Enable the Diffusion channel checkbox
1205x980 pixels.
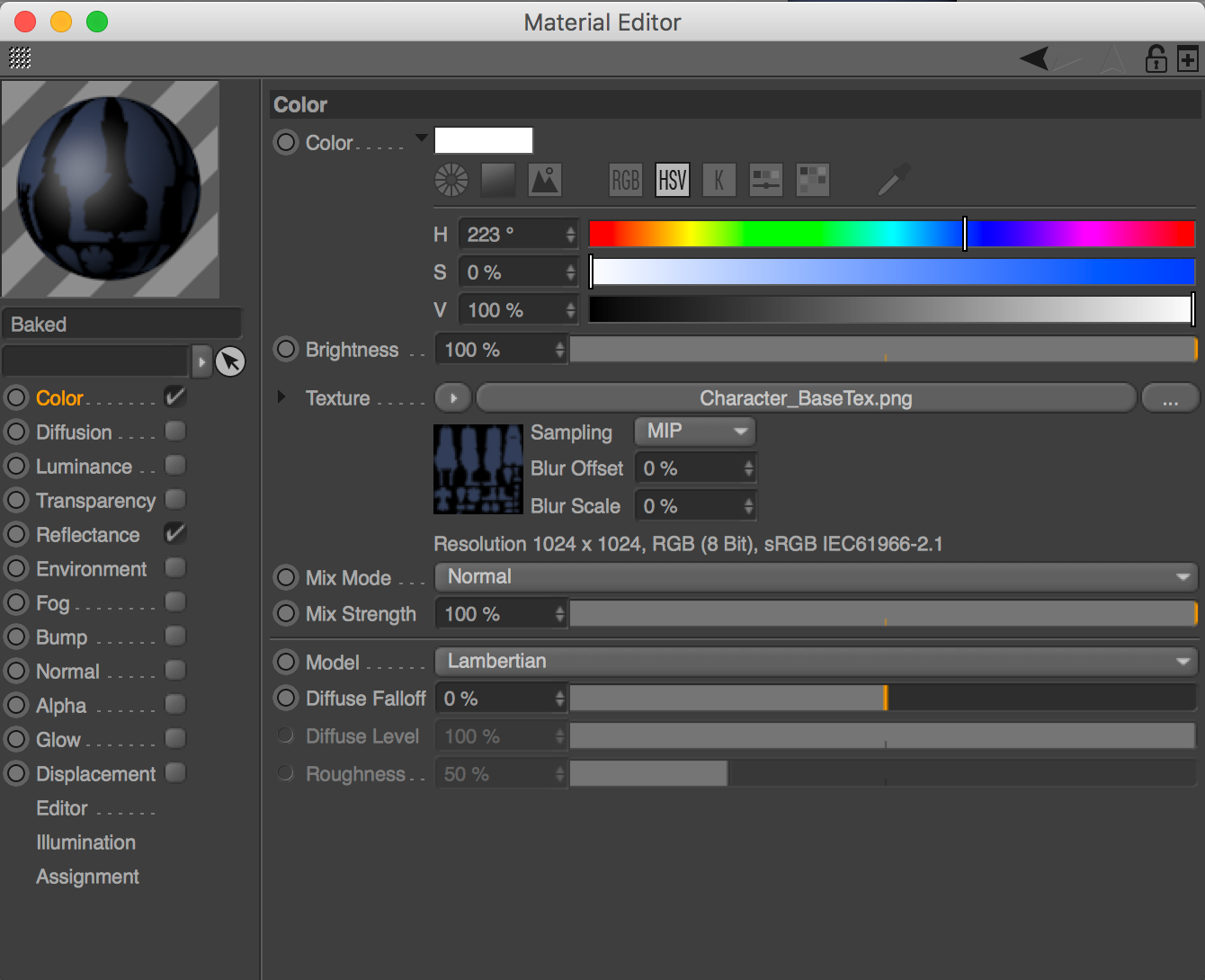pos(175,432)
